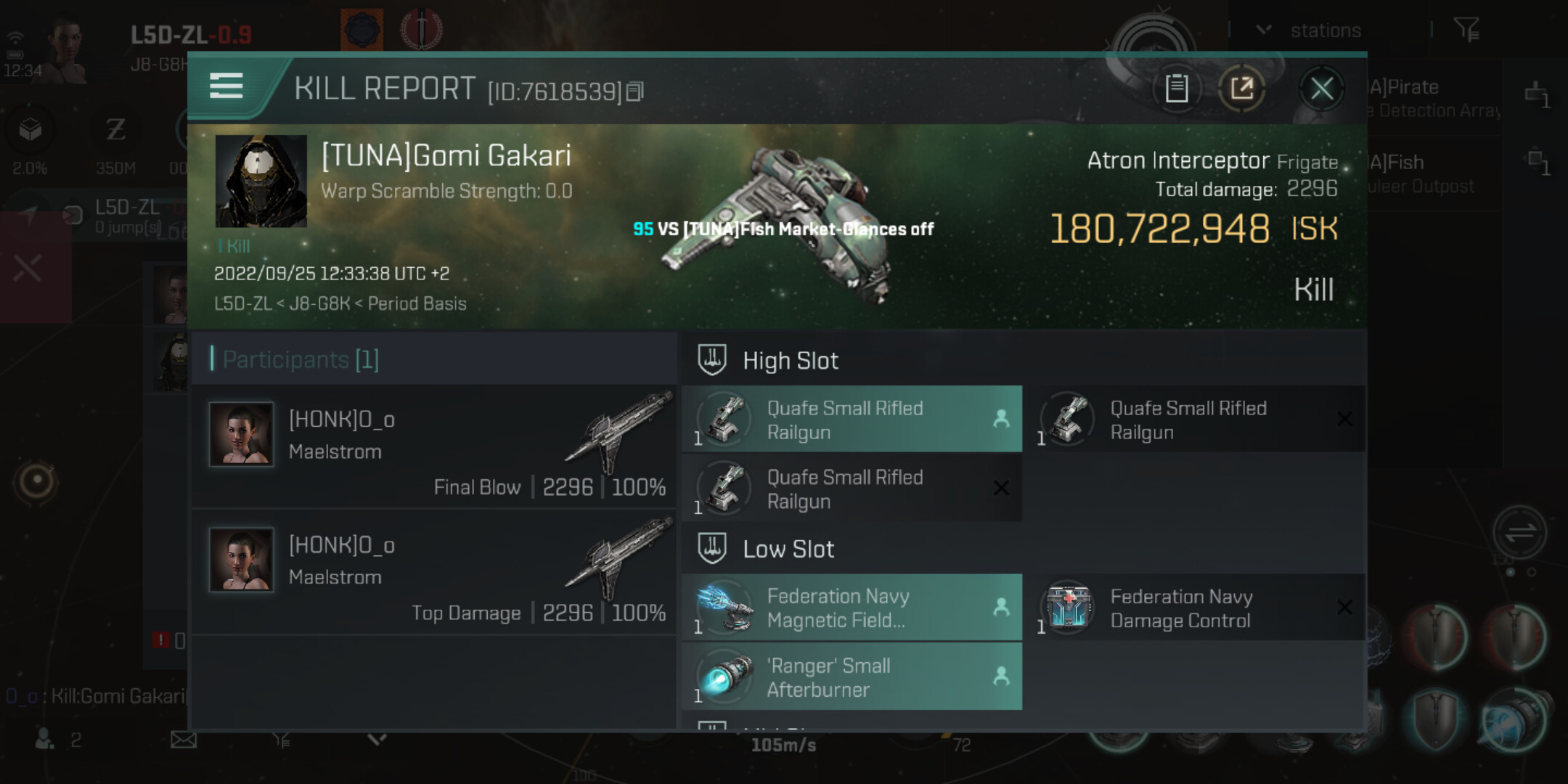Share kill report via export icon
Image resolution: width=1568 pixels, height=784 pixels.
point(1241,89)
